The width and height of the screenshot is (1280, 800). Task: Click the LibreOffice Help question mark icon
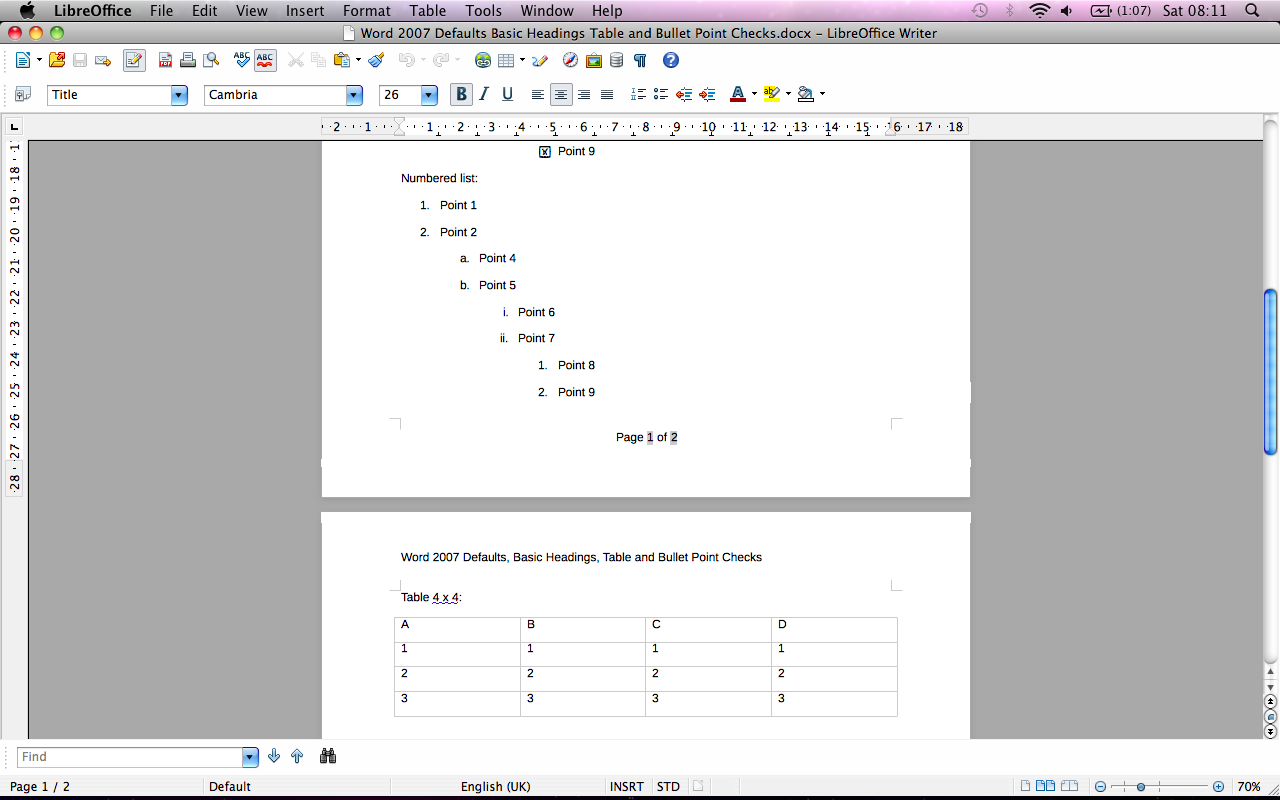[x=671, y=61]
